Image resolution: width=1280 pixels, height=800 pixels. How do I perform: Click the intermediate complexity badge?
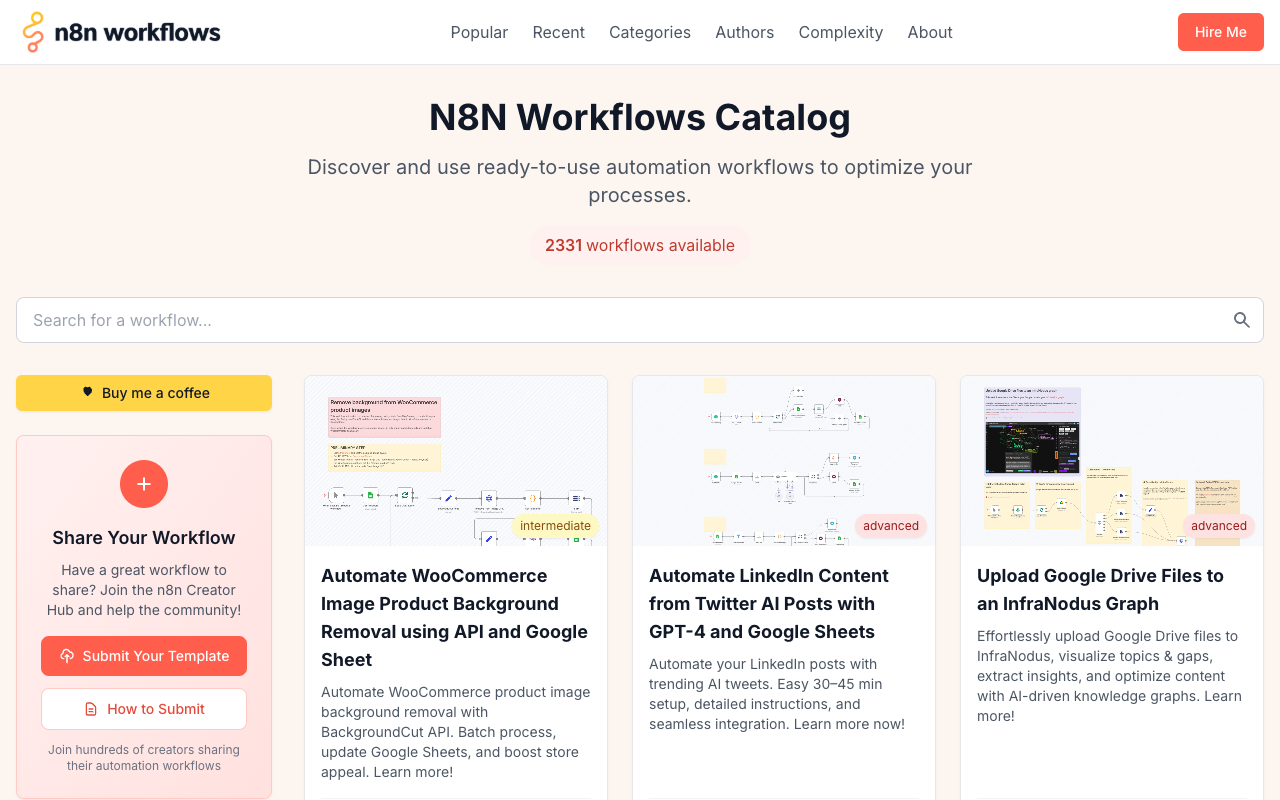point(555,526)
